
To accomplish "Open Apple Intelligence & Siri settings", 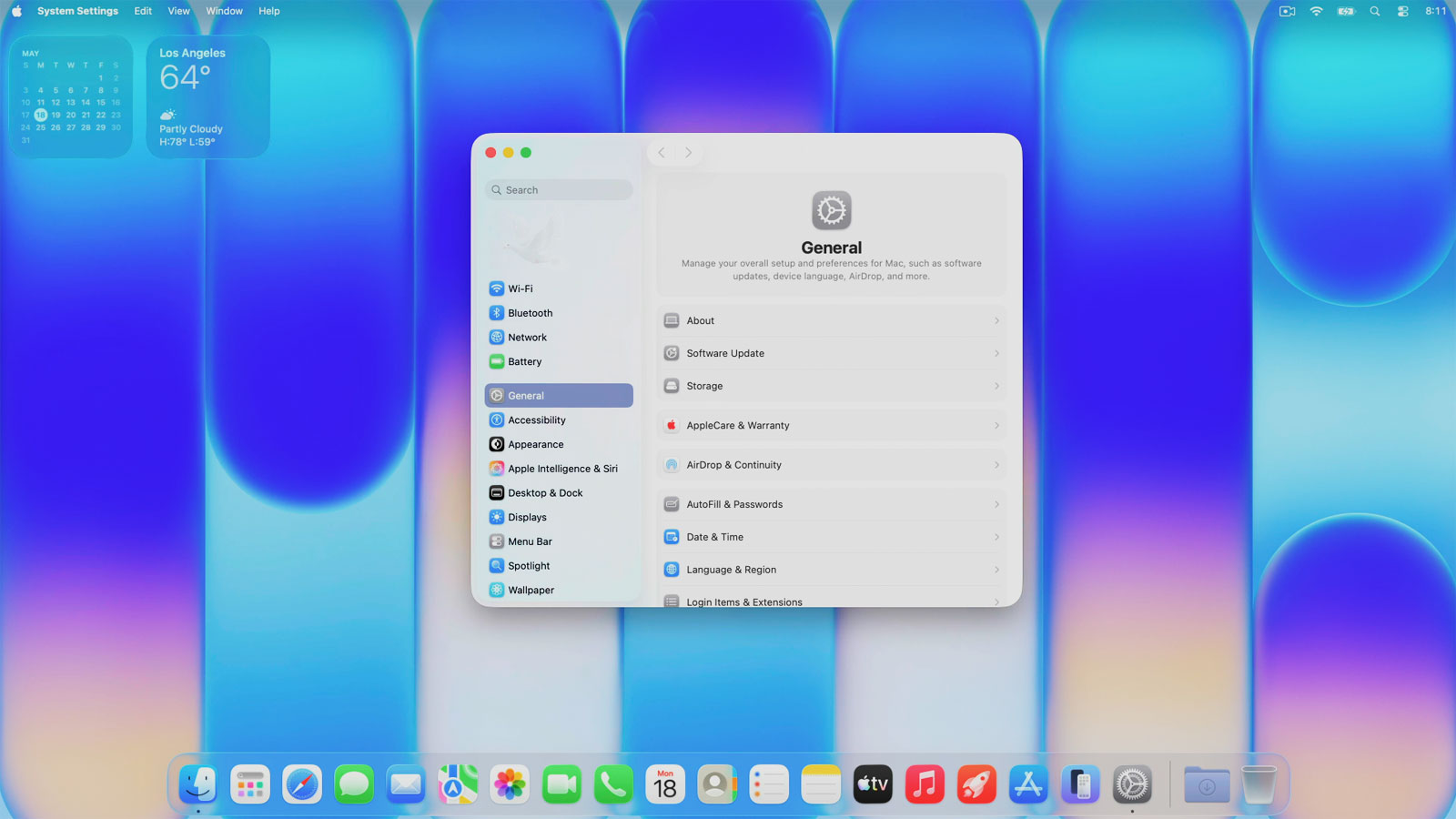I will coord(559,469).
